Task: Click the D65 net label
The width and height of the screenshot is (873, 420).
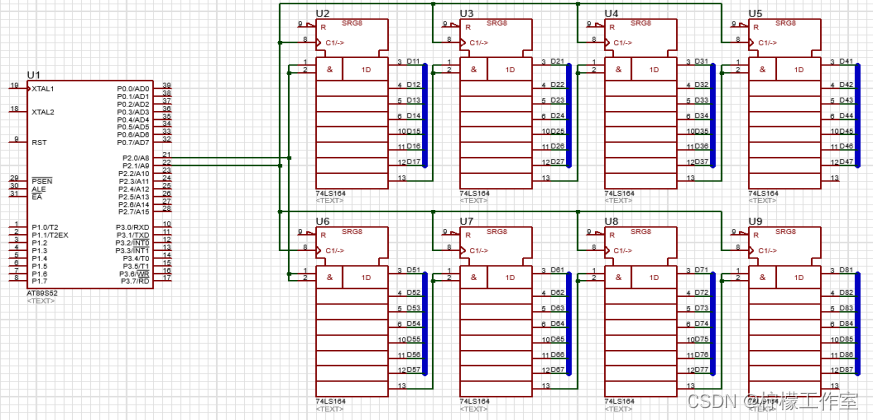Action: 558,339
